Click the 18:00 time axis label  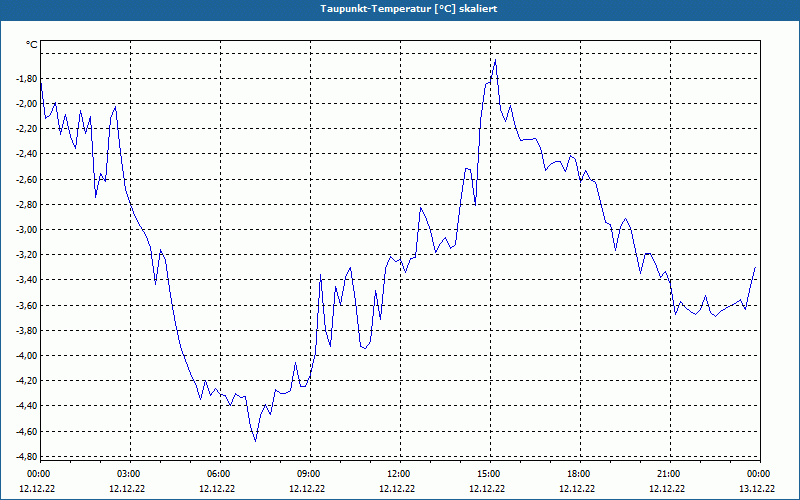tap(580, 474)
